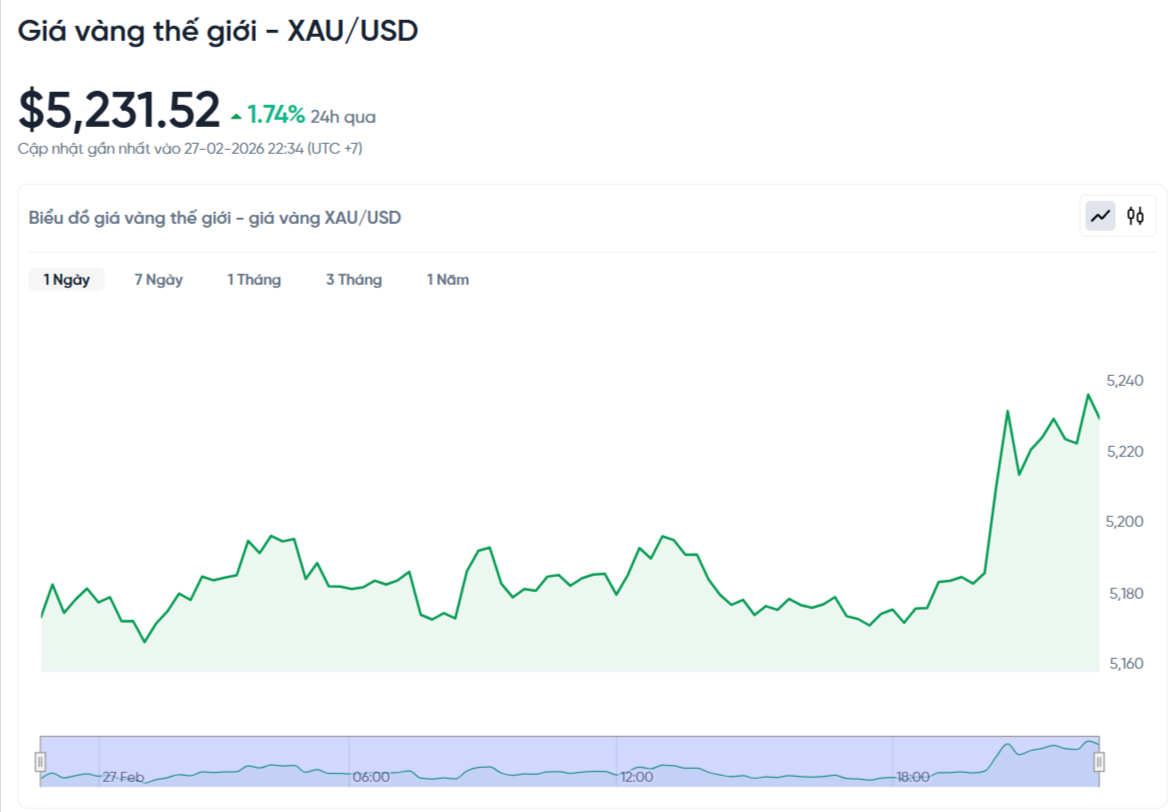The image size is (1171, 812).
Task: Click the 1.74% change percentage
Action: click(x=276, y=115)
